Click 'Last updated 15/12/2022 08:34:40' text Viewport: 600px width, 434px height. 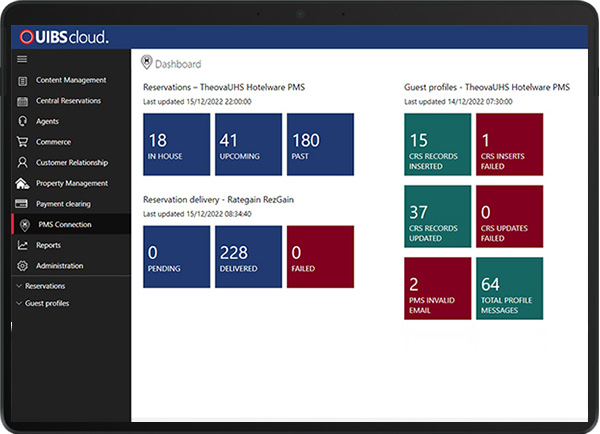click(197, 214)
